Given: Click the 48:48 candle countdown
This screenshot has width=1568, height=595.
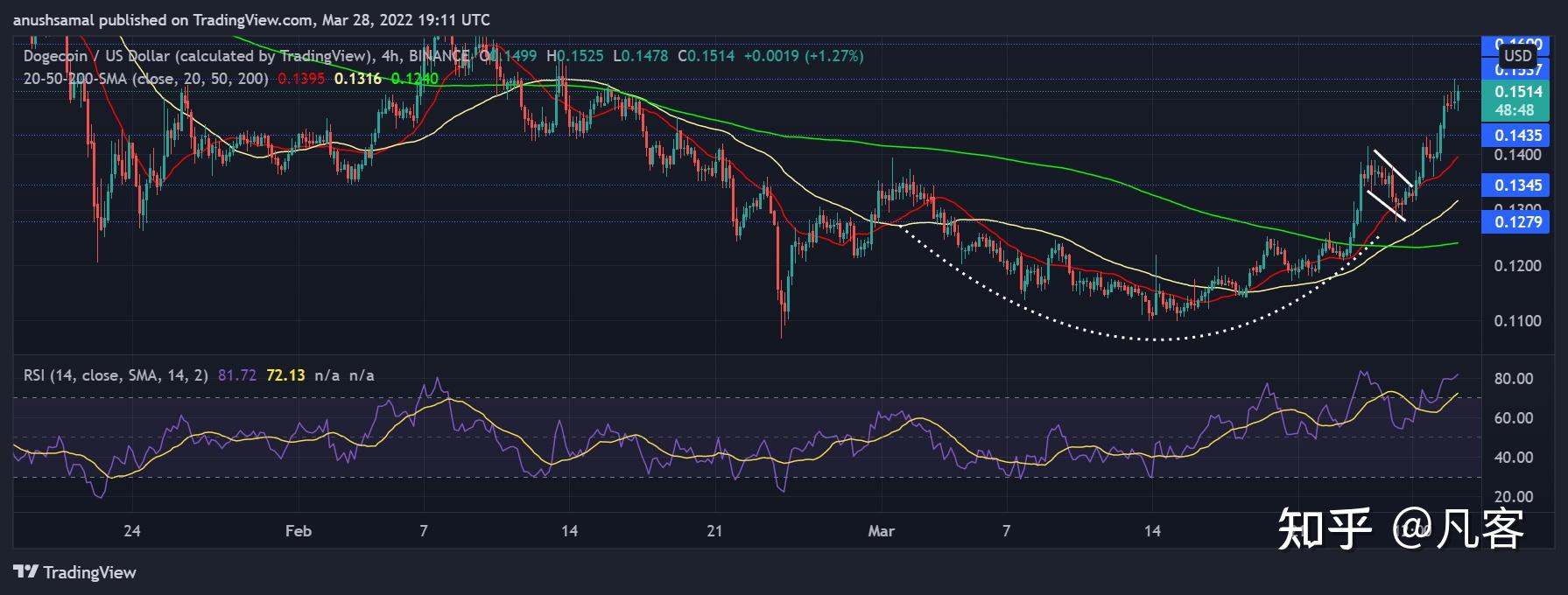Looking at the screenshot, I should (x=1515, y=111).
